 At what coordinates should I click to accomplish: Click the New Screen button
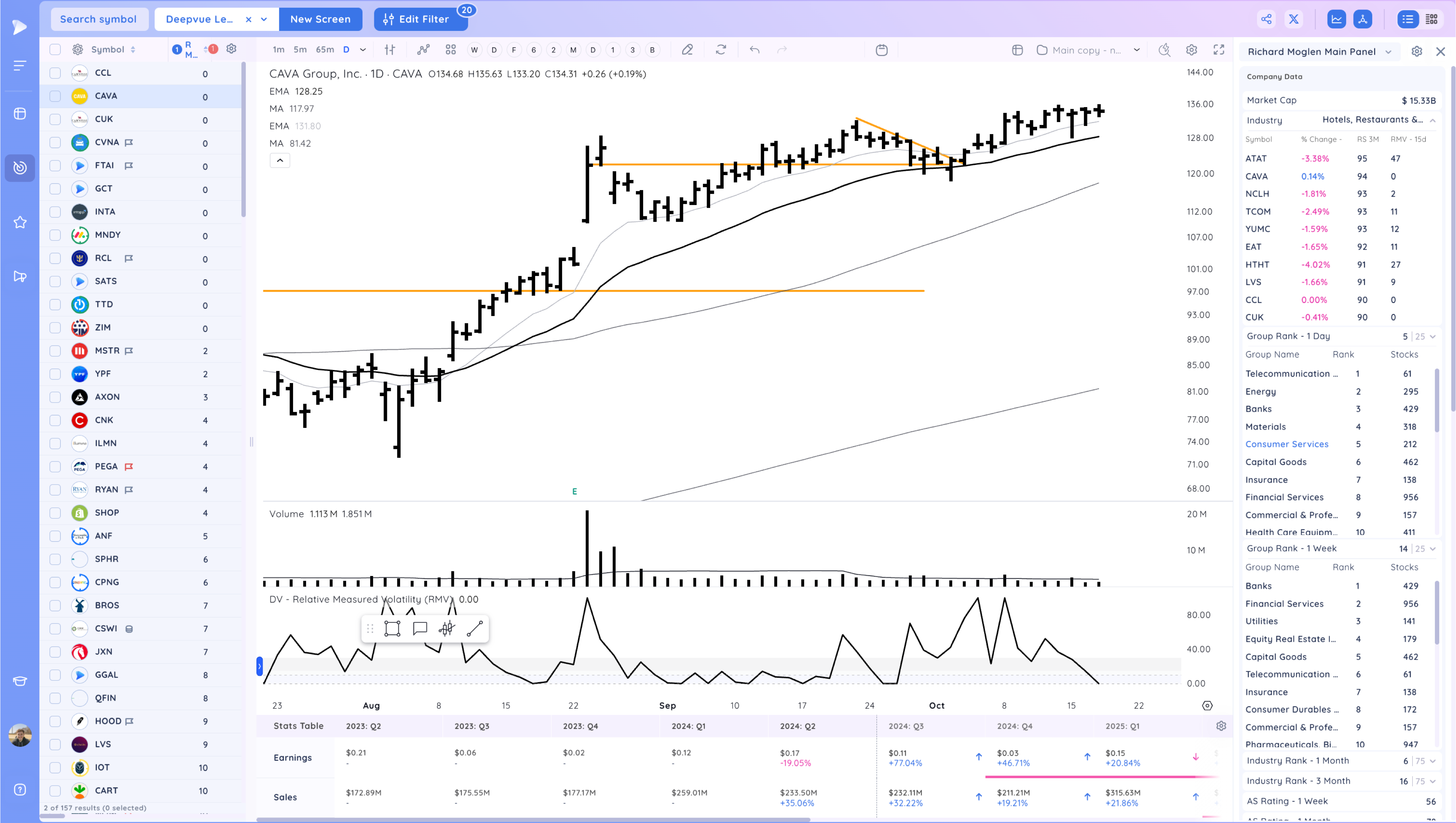[x=320, y=19]
